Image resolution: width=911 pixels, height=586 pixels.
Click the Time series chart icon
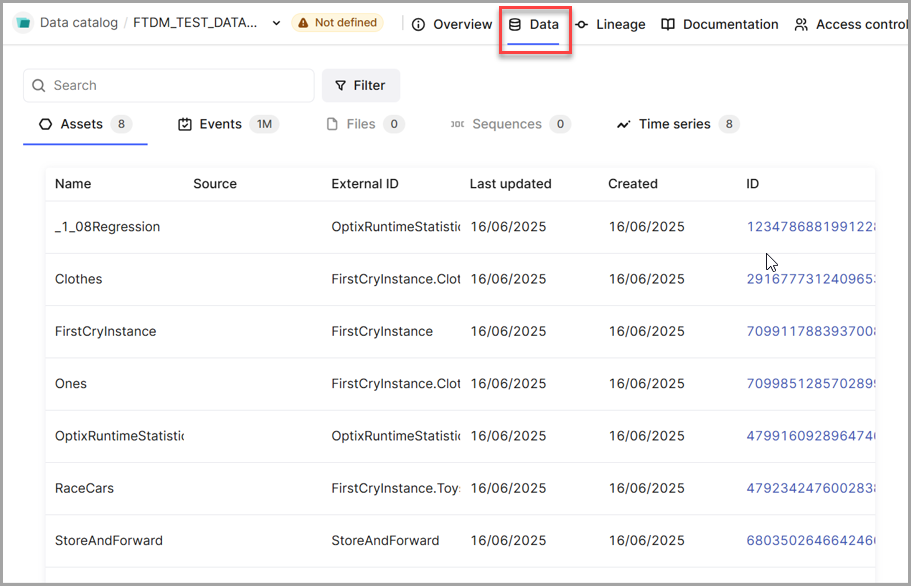623,124
